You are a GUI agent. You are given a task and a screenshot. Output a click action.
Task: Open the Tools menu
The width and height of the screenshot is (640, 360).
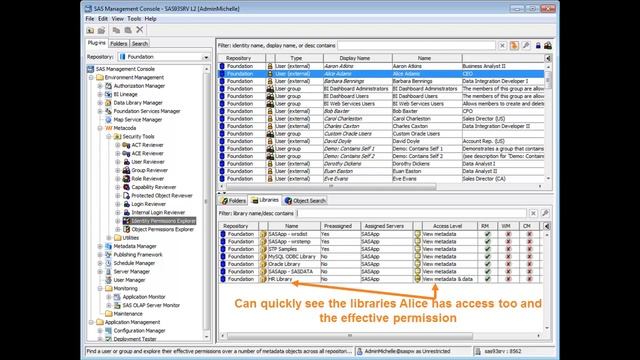(x=134, y=19)
